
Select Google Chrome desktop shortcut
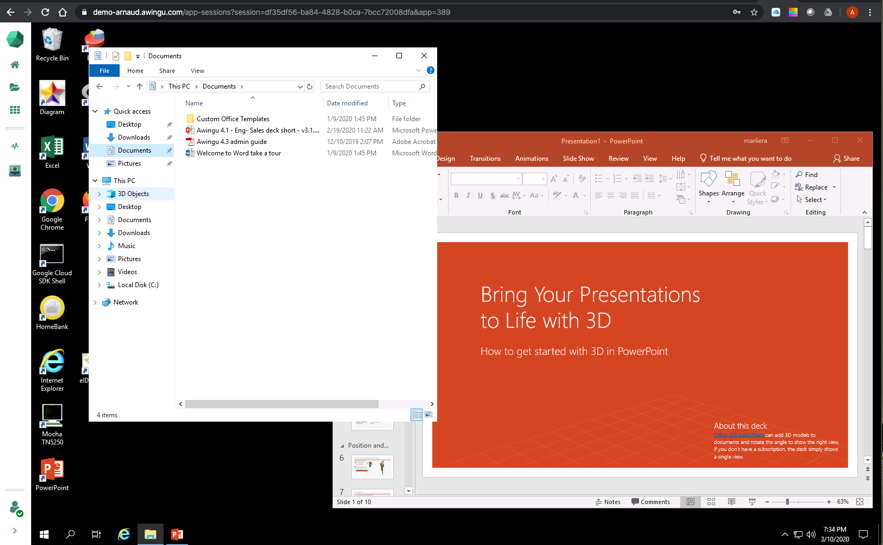52,209
